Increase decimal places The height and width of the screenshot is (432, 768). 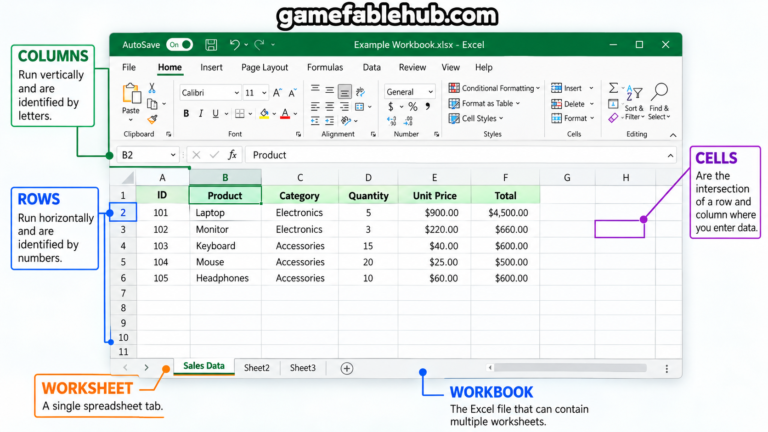(x=391, y=120)
